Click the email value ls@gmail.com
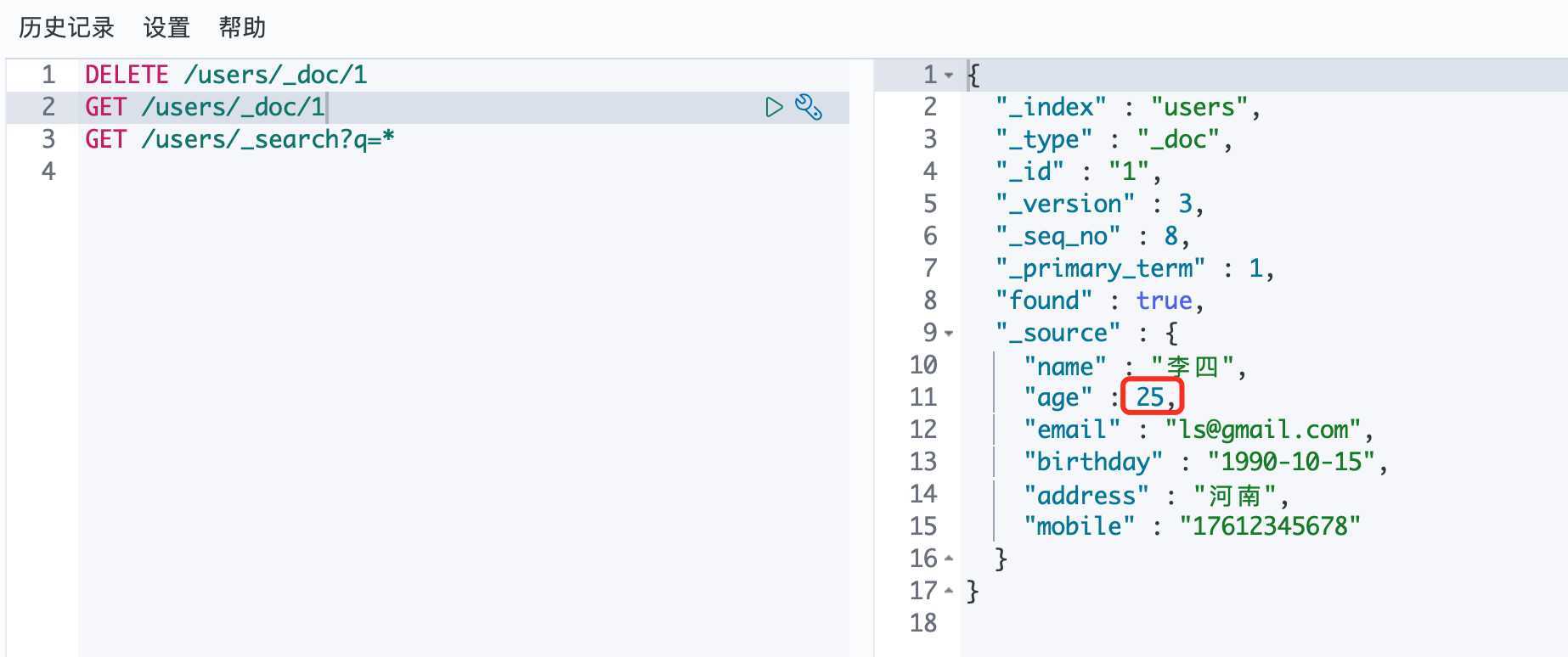 coord(1263,430)
